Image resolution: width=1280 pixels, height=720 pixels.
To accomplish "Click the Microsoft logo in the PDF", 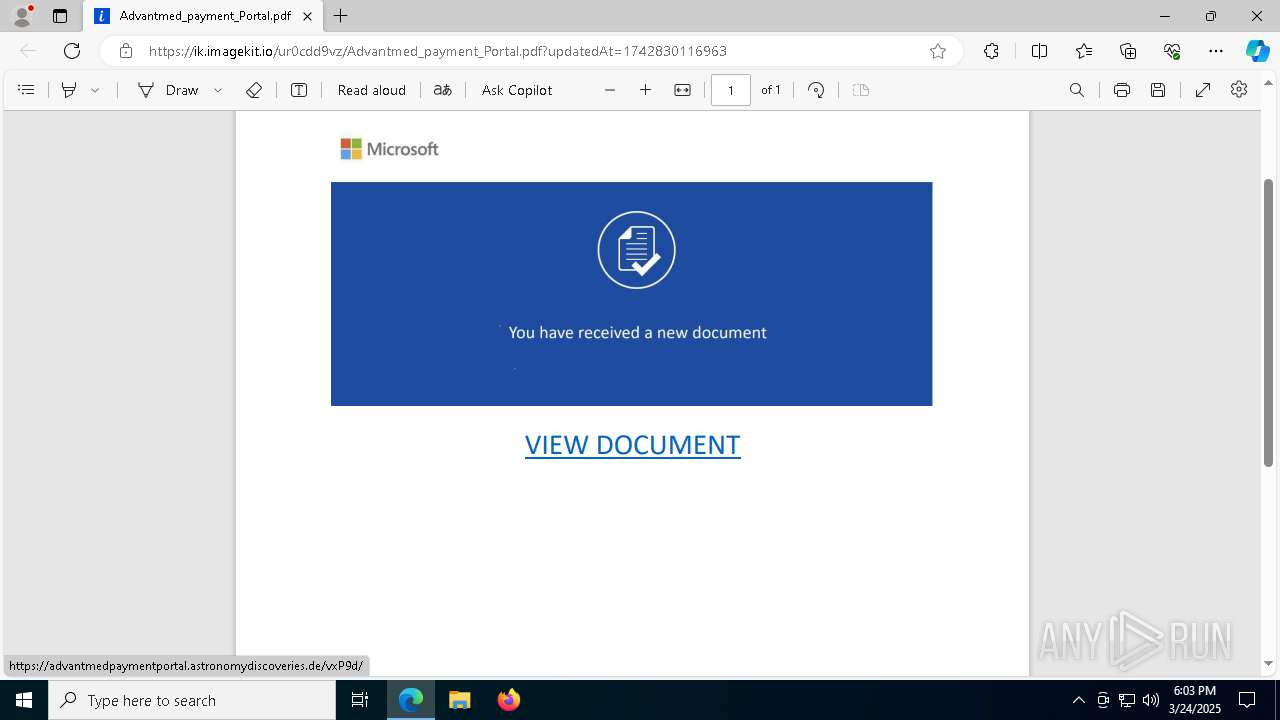I will click(389, 149).
